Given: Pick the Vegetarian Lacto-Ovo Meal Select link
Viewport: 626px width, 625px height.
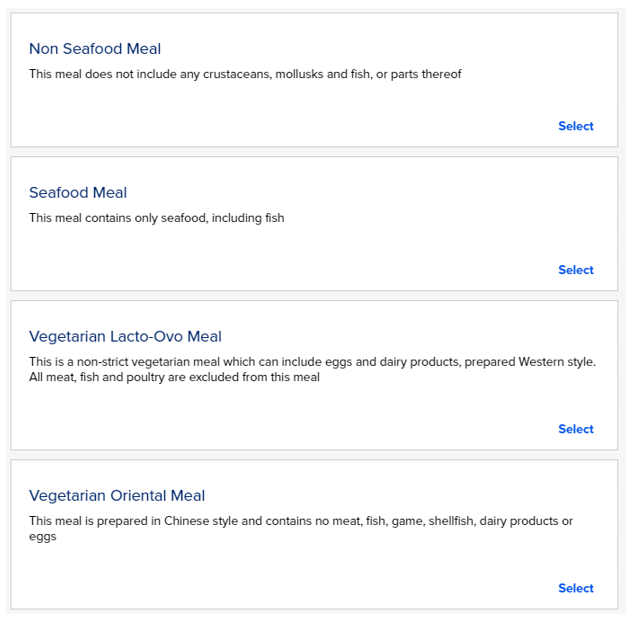Looking at the screenshot, I should tap(575, 429).
